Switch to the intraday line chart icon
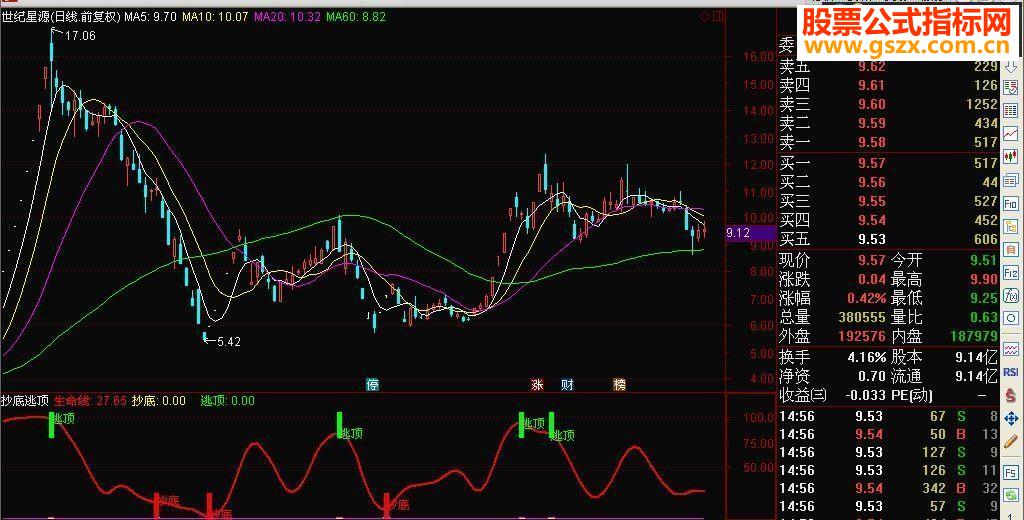1024x520 pixels. pyautogui.click(x=1011, y=133)
